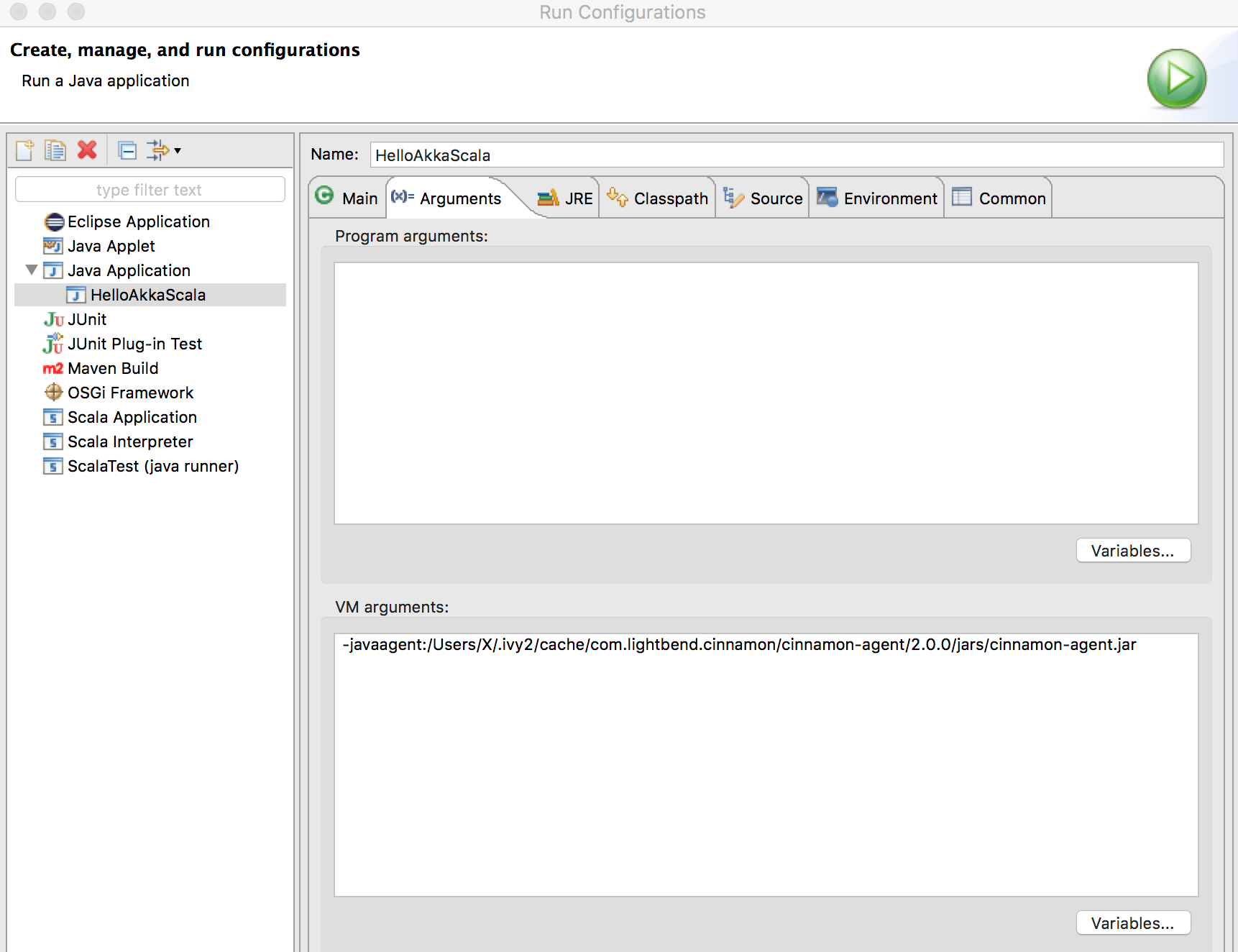Click the Duplicate launch configuration icon
The width and height of the screenshot is (1238, 952).
(x=55, y=150)
